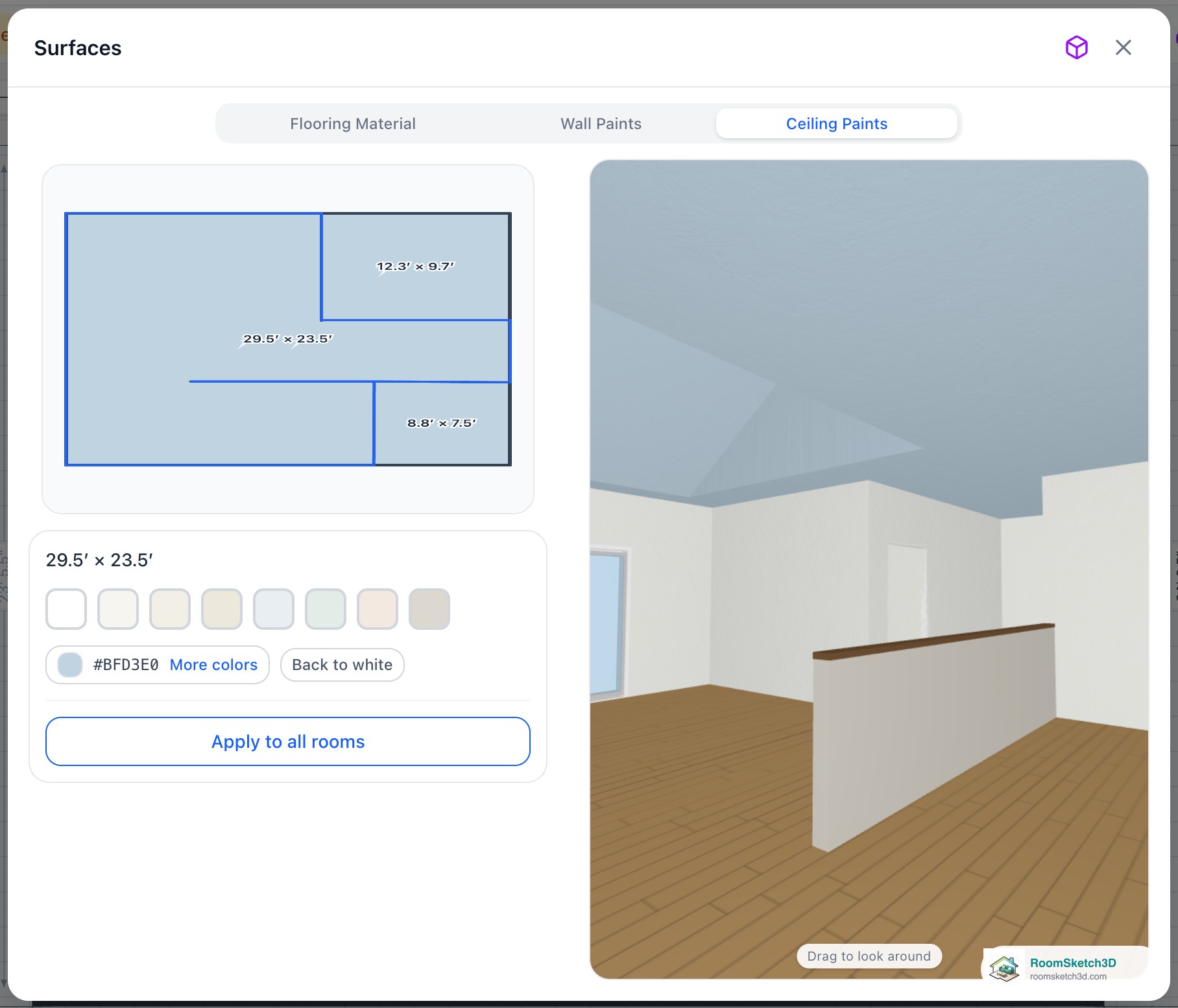
Task: Choose the pale blue-gray fifth swatch
Action: pos(274,609)
